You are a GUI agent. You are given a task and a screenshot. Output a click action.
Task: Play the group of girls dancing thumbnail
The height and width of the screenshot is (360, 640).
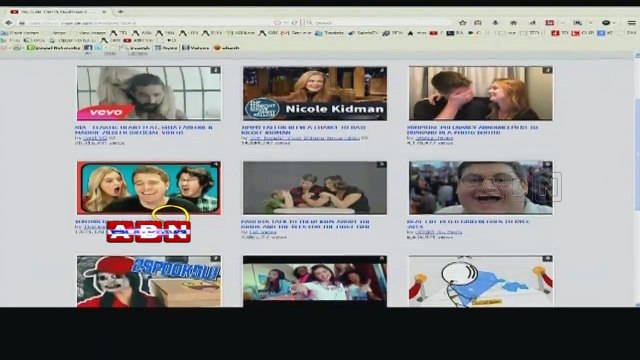(315, 281)
